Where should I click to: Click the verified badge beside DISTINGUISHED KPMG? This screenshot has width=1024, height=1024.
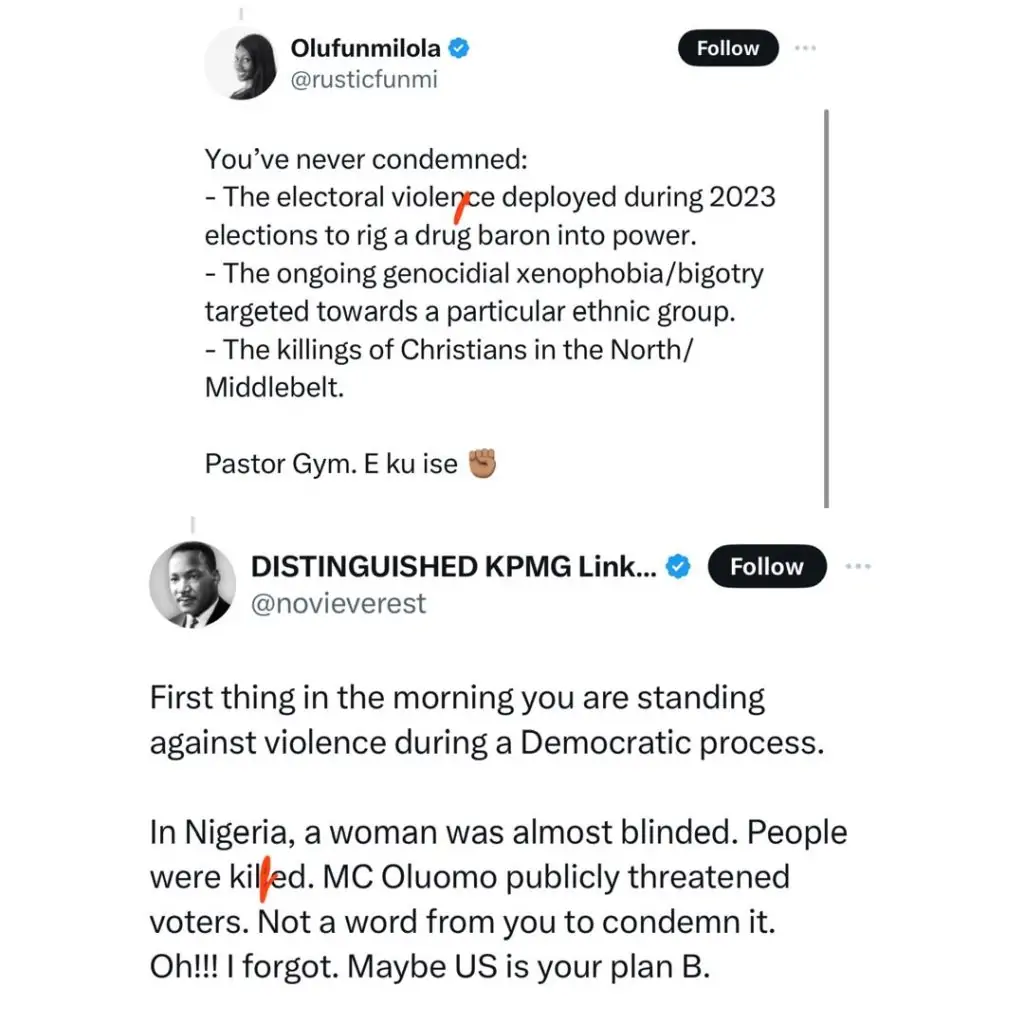[x=679, y=567]
